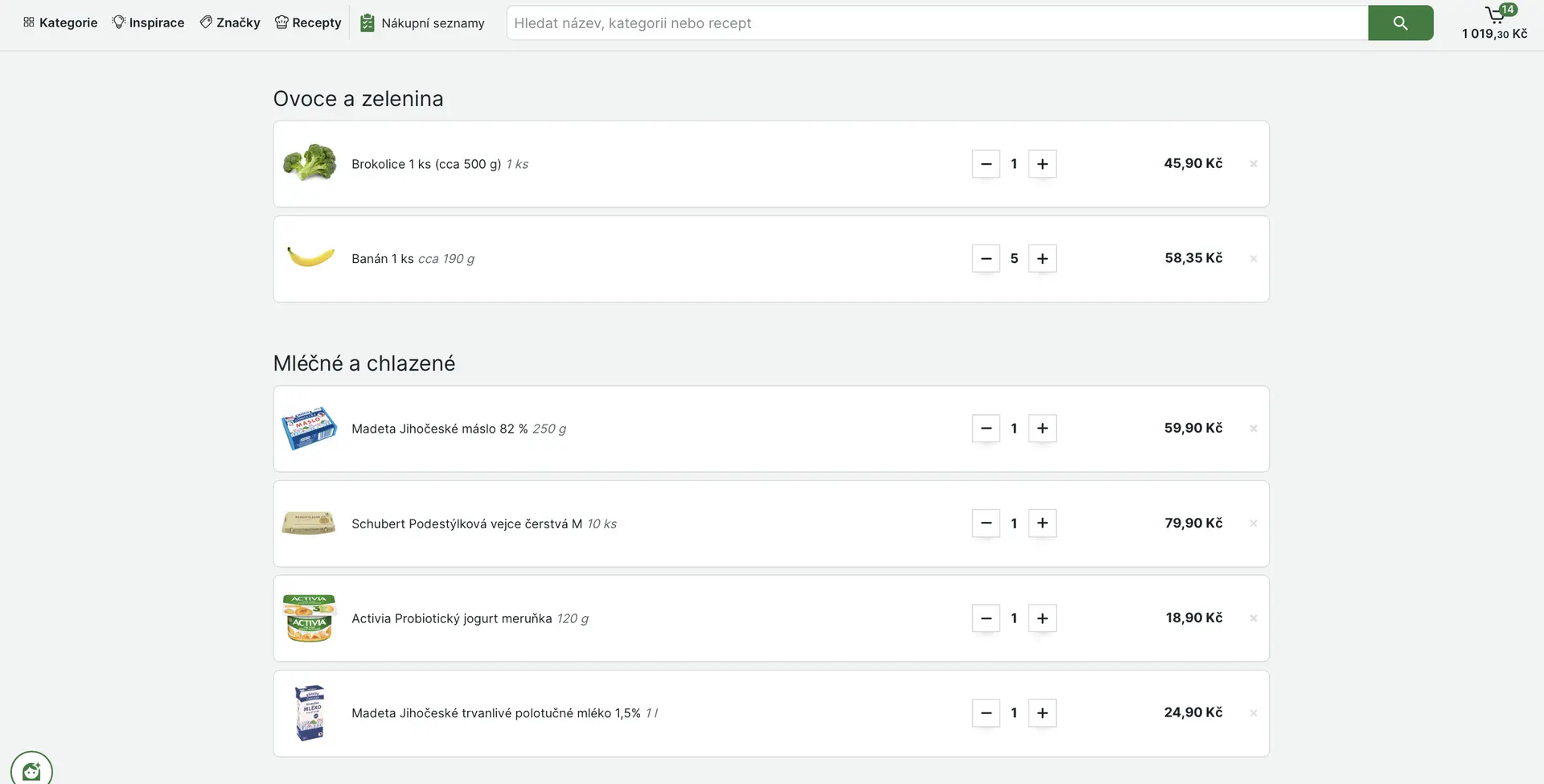Image resolution: width=1544 pixels, height=784 pixels.
Task: Click the product search input field
Action: click(938, 23)
